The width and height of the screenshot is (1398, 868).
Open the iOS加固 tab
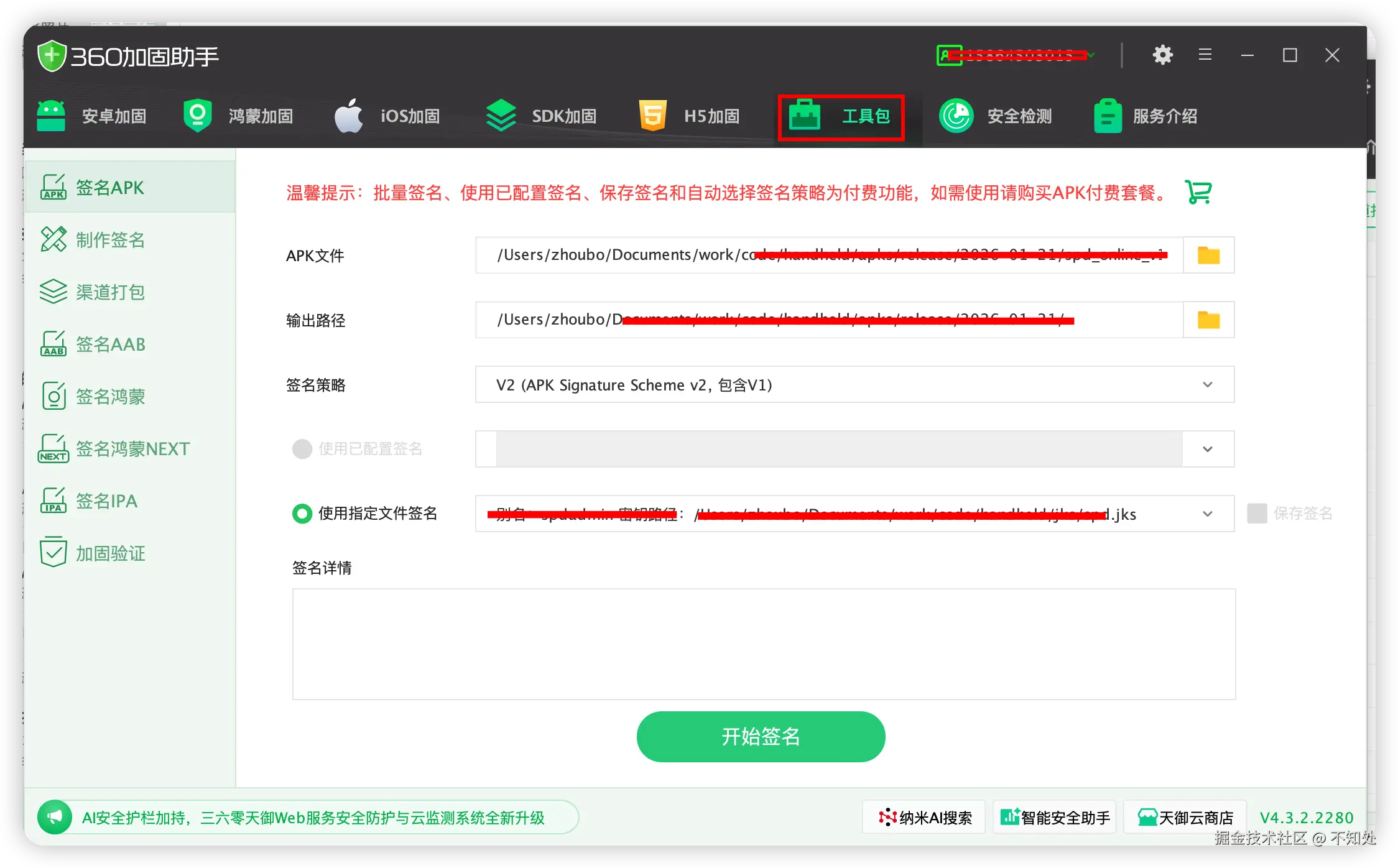(x=387, y=116)
